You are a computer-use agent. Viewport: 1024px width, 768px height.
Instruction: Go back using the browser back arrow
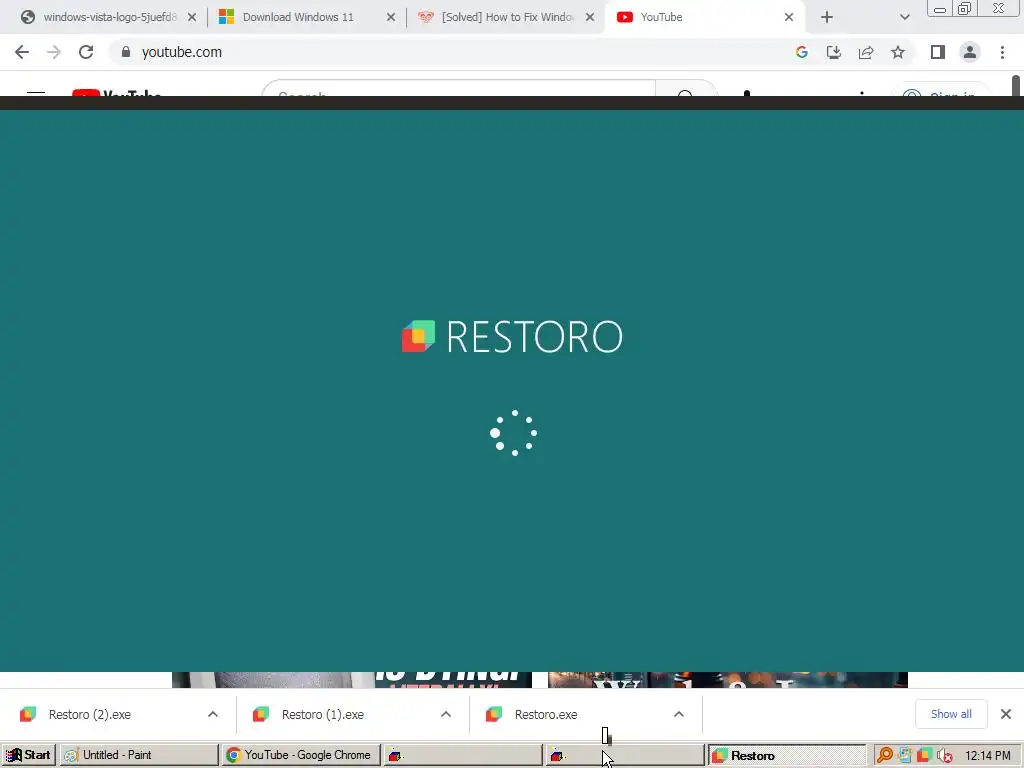(x=22, y=52)
